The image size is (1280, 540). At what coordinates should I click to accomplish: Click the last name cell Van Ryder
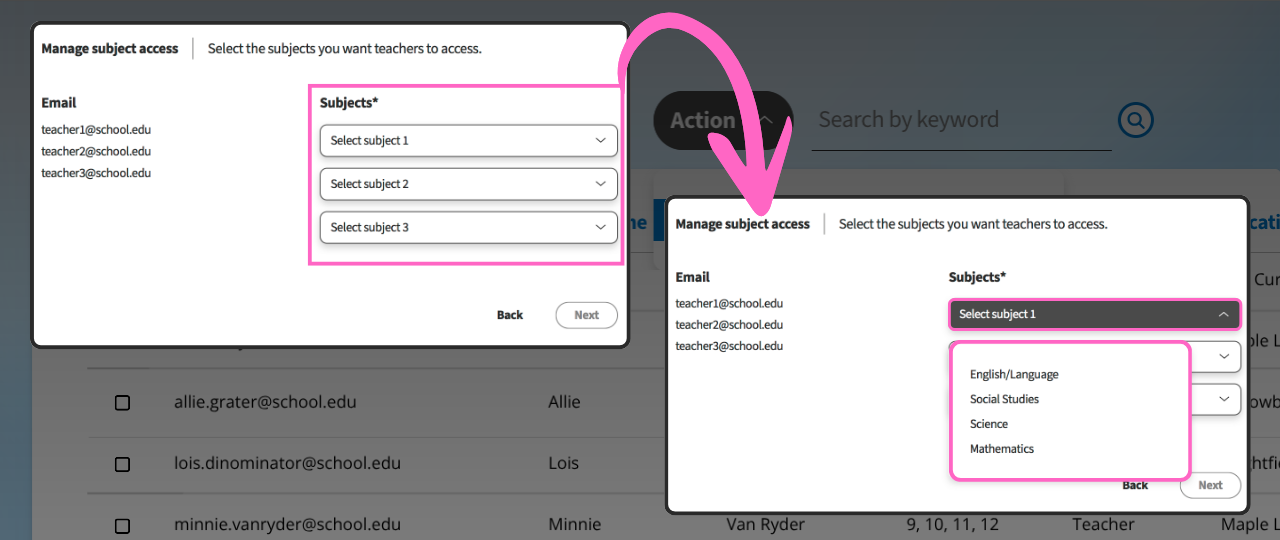765,525
